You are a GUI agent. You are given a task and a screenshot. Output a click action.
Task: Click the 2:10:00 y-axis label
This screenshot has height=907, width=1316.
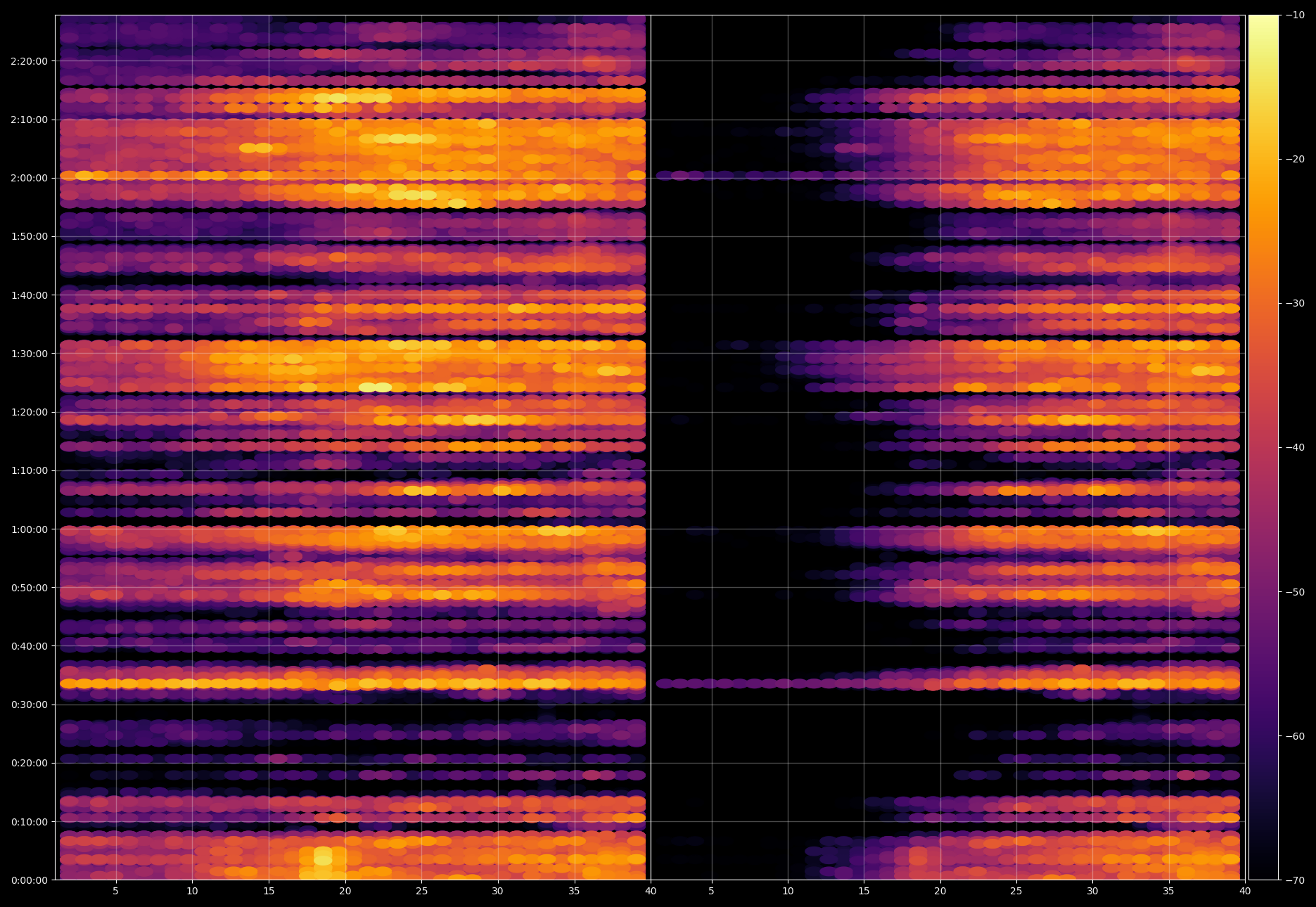[x=30, y=120]
